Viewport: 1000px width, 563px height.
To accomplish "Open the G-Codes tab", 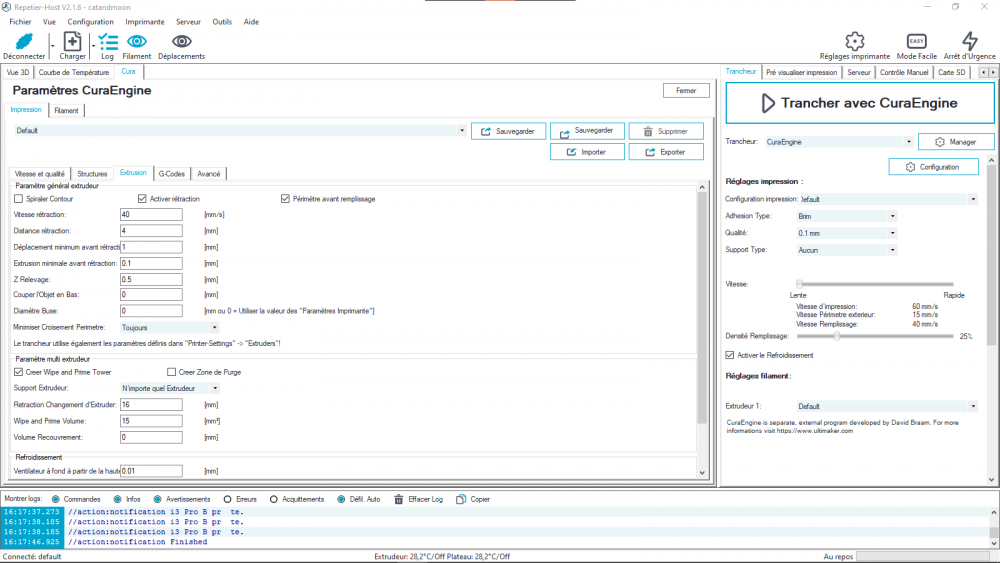I will (x=172, y=173).
